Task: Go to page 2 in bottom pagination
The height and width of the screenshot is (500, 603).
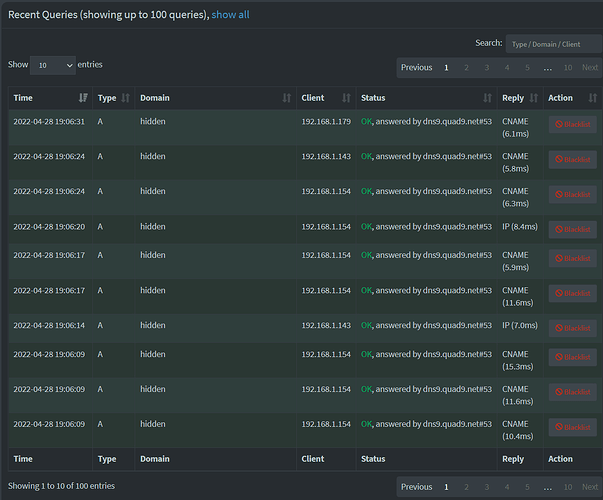Action: pyautogui.click(x=466, y=487)
